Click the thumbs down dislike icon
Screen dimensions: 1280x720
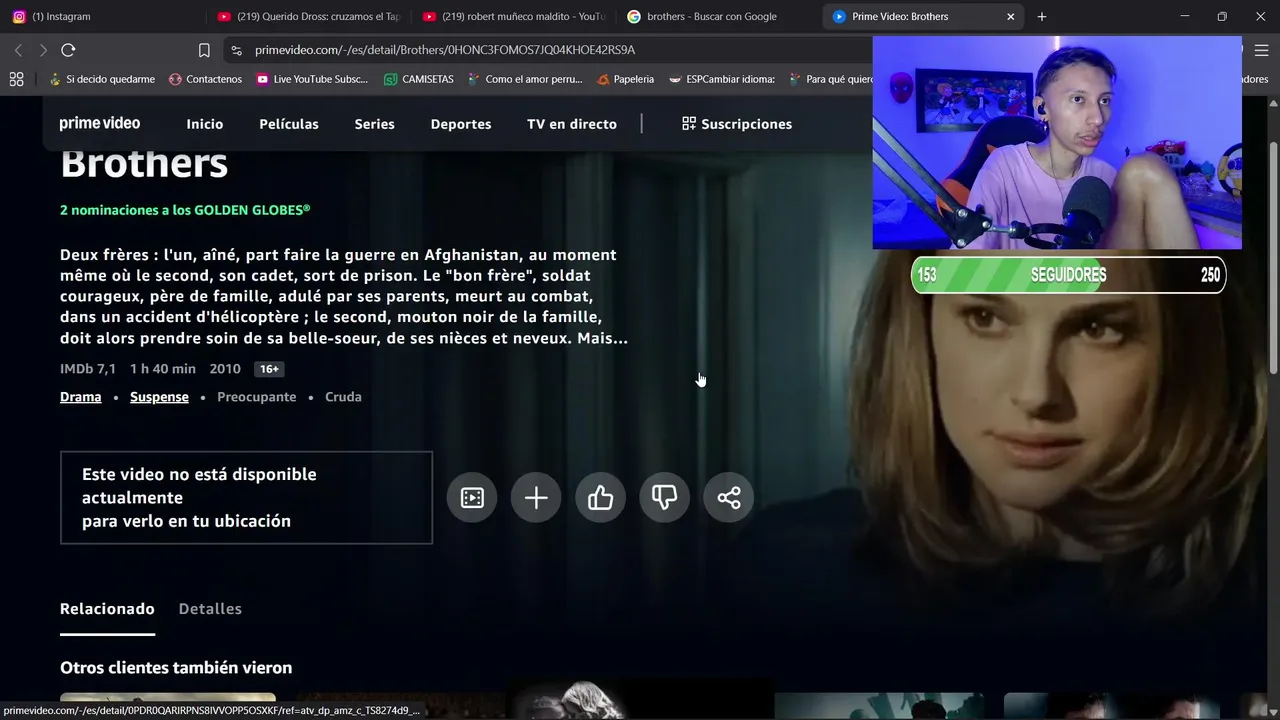point(664,497)
